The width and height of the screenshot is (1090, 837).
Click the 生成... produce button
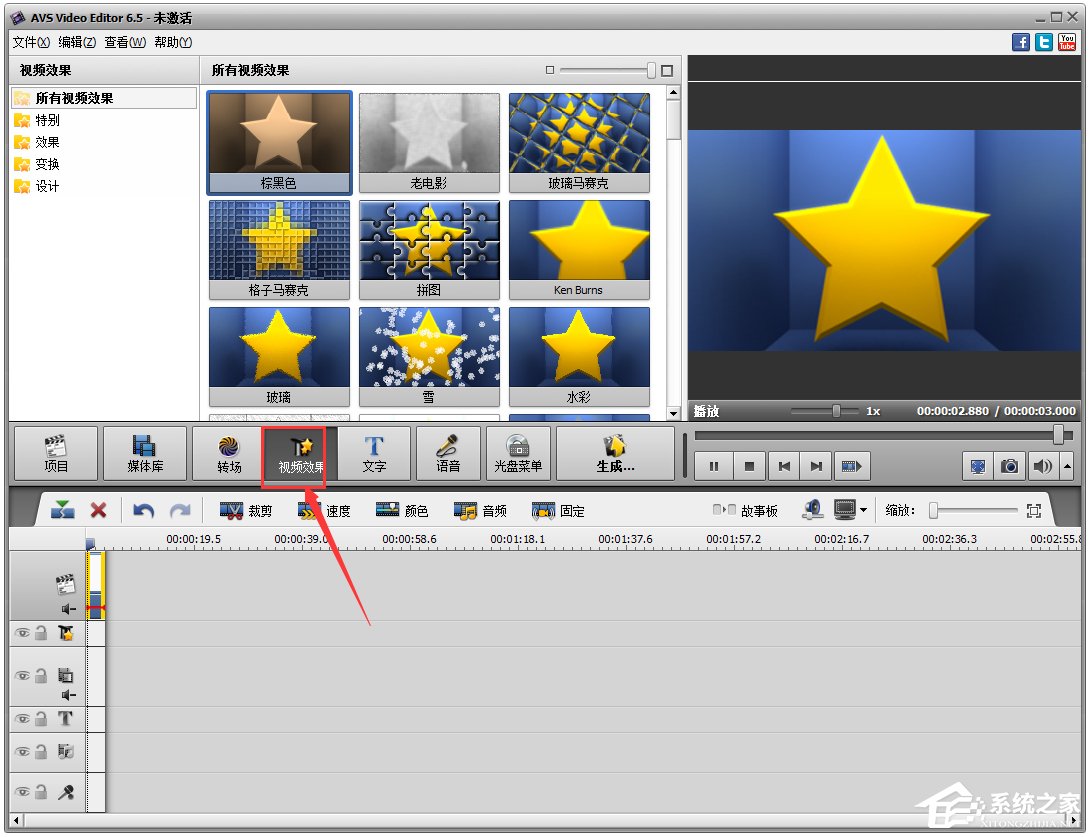pyautogui.click(x=615, y=453)
